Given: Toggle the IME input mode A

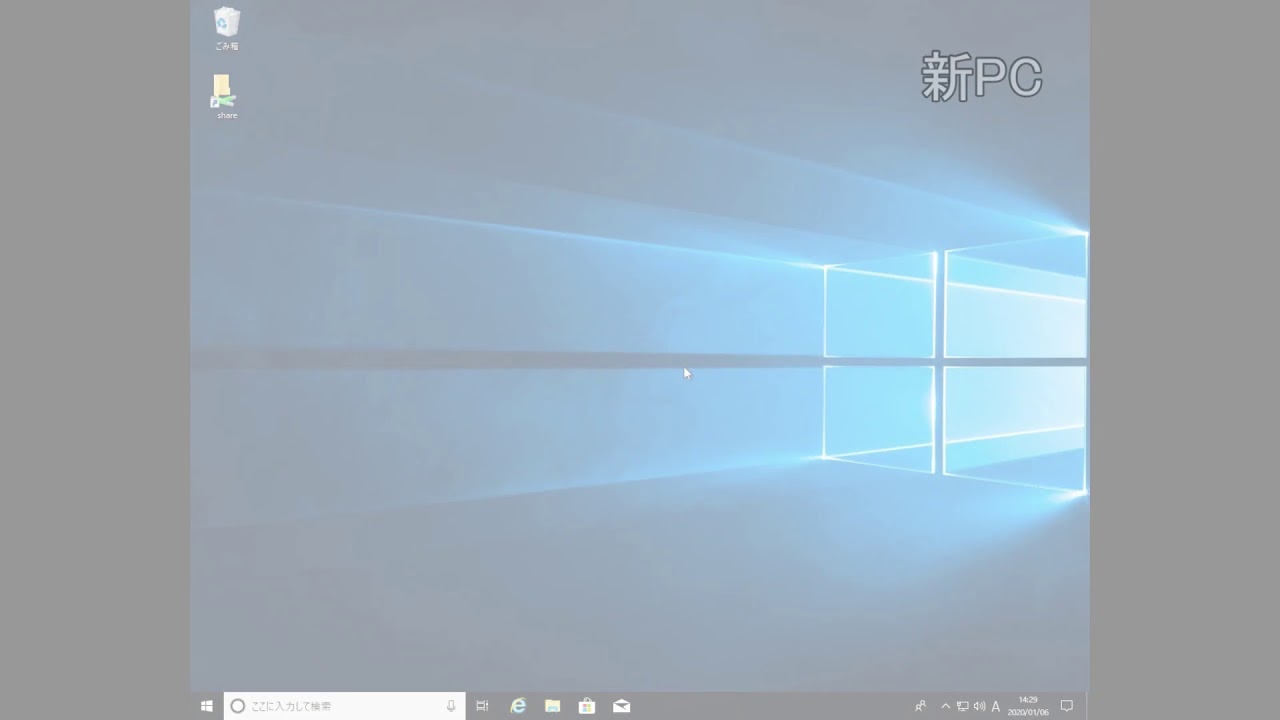Looking at the screenshot, I should tap(995, 706).
